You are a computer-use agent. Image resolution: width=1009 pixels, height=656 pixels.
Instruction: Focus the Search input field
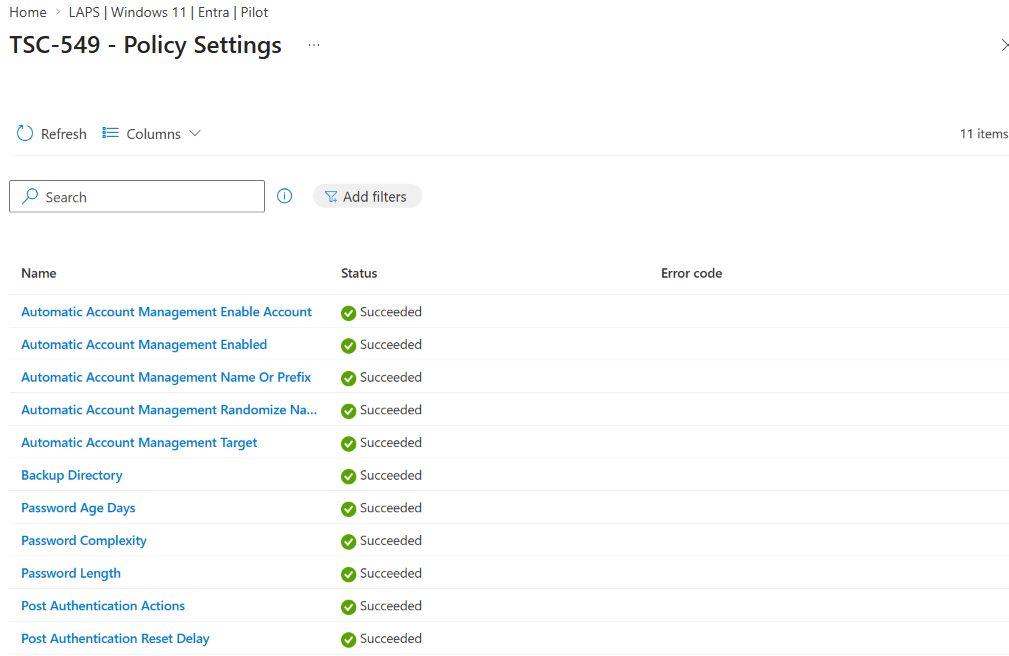click(136, 196)
